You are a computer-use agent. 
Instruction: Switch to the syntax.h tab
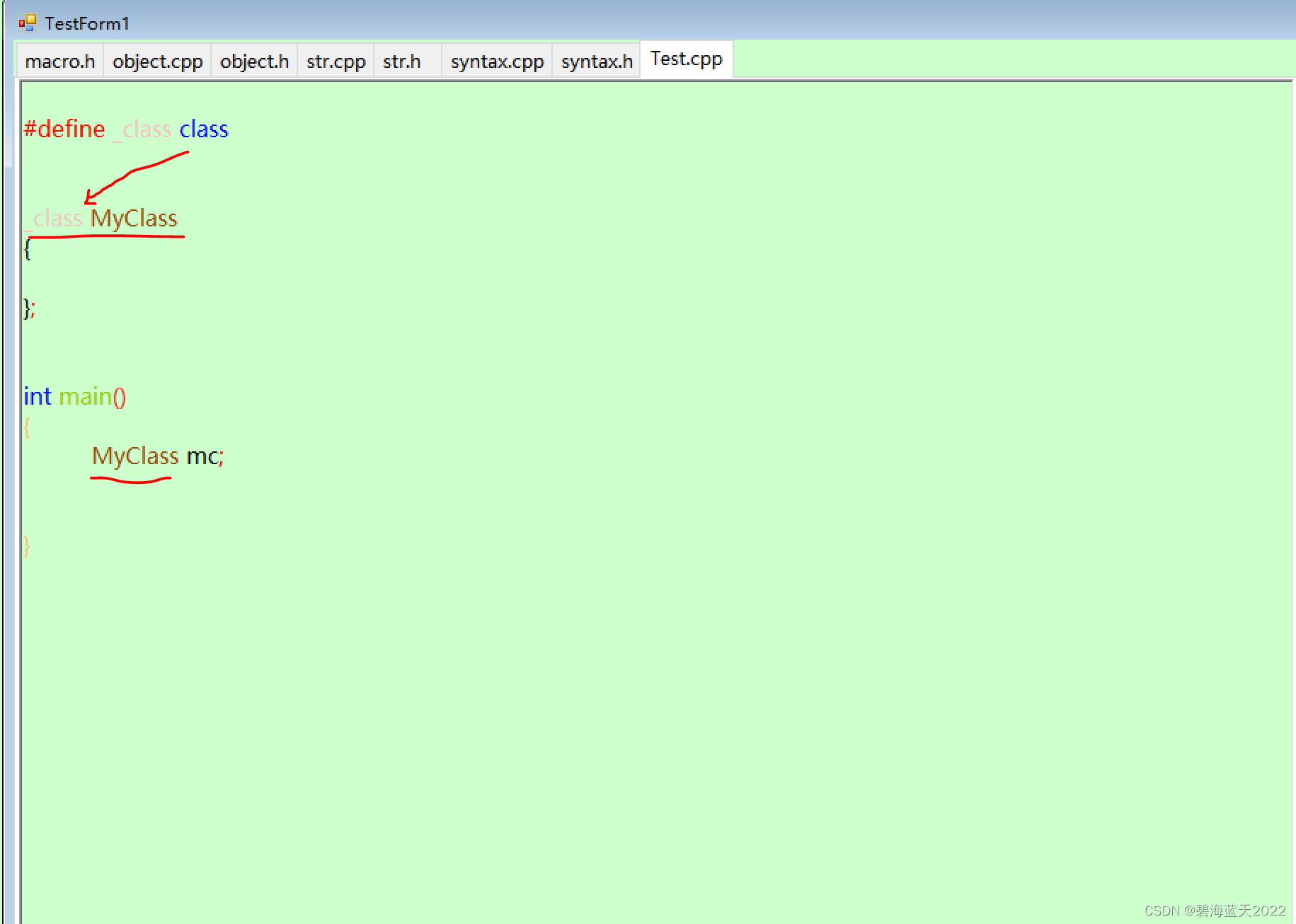pos(597,62)
